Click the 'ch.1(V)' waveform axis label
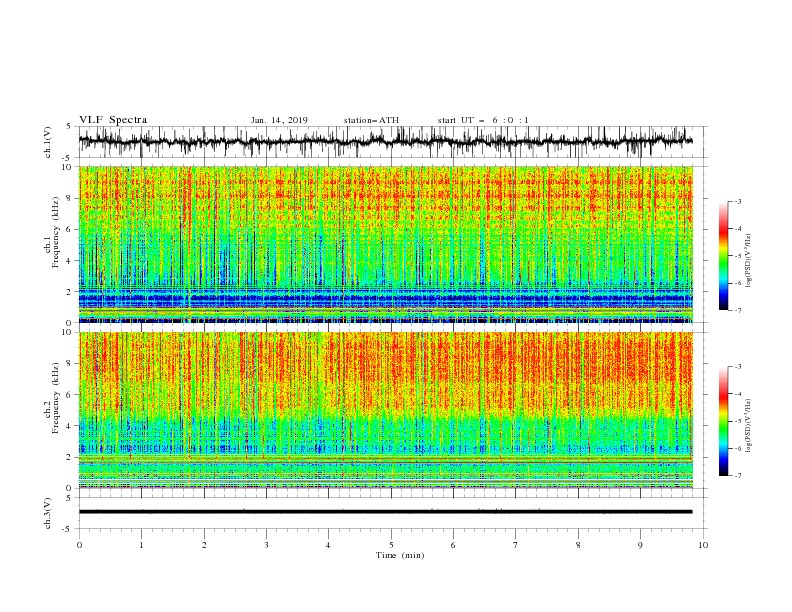 (x=48, y=143)
